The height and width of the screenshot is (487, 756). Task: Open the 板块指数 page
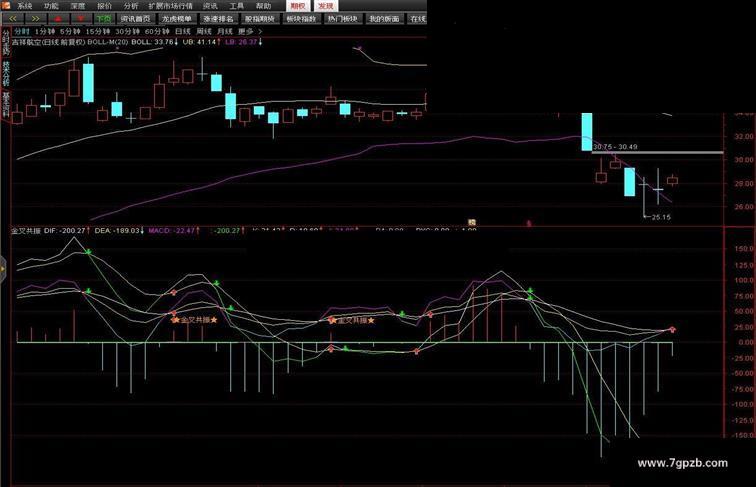tap(301, 19)
